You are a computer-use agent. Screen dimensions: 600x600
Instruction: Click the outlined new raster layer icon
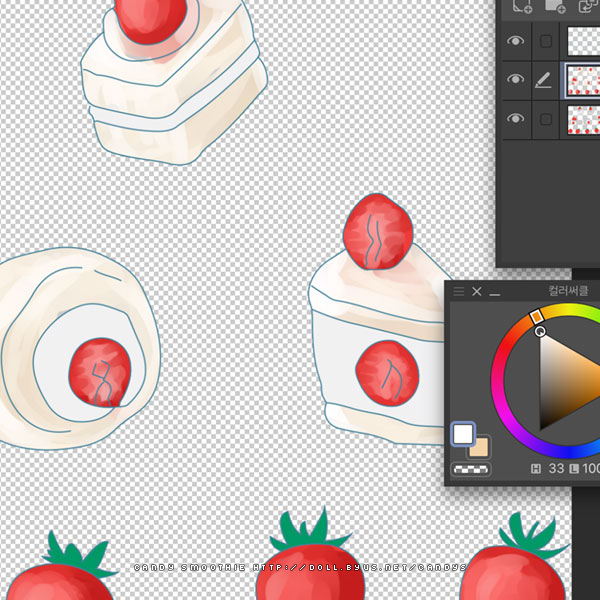pos(522,6)
